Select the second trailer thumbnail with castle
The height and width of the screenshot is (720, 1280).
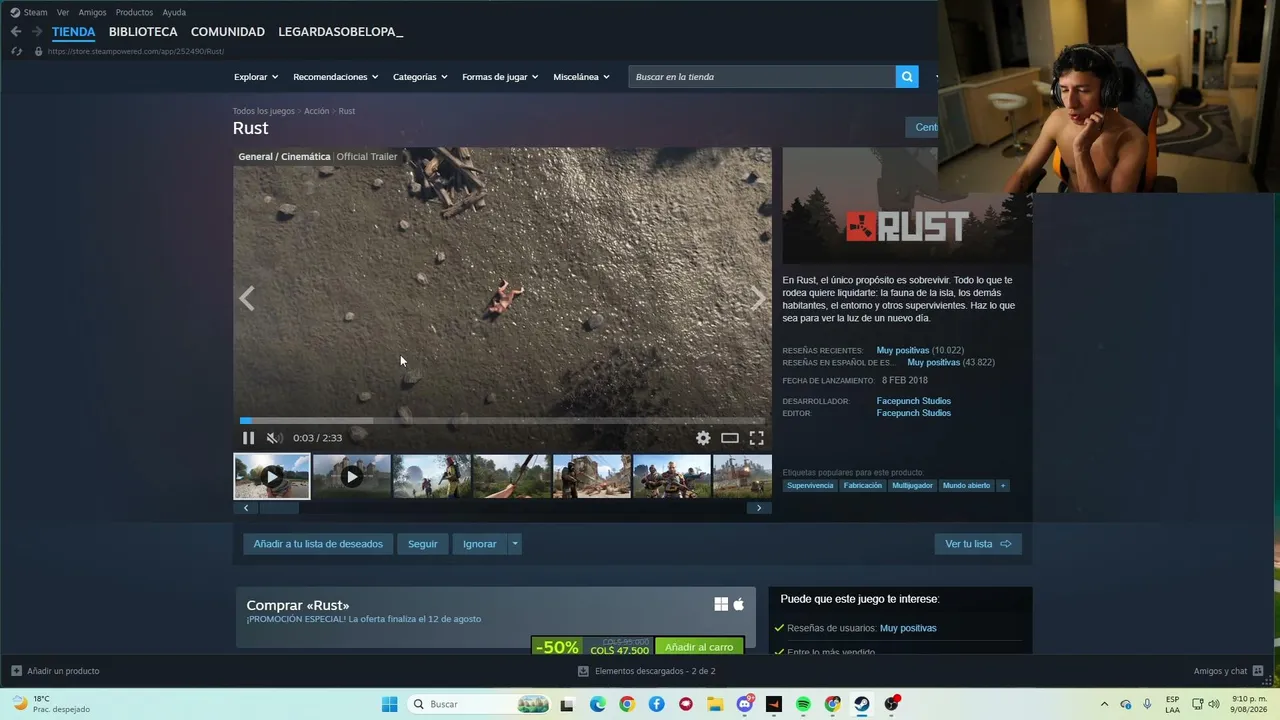352,477
